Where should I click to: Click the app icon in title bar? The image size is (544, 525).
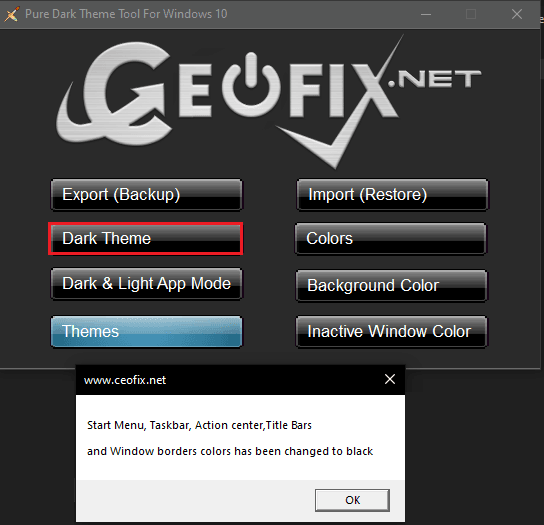(12, 14)
